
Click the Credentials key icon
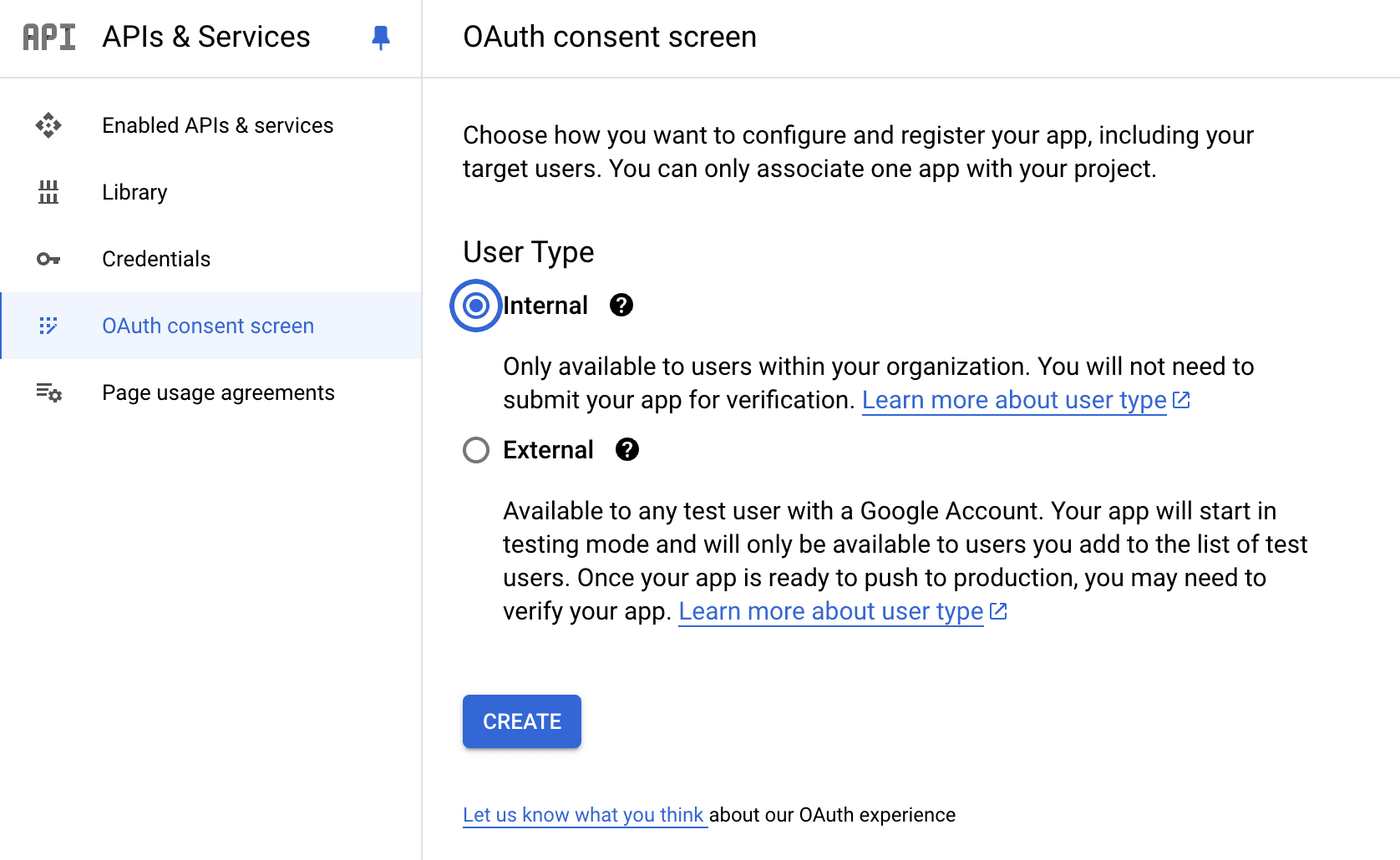pyautogui.click(x=49, y=259)
